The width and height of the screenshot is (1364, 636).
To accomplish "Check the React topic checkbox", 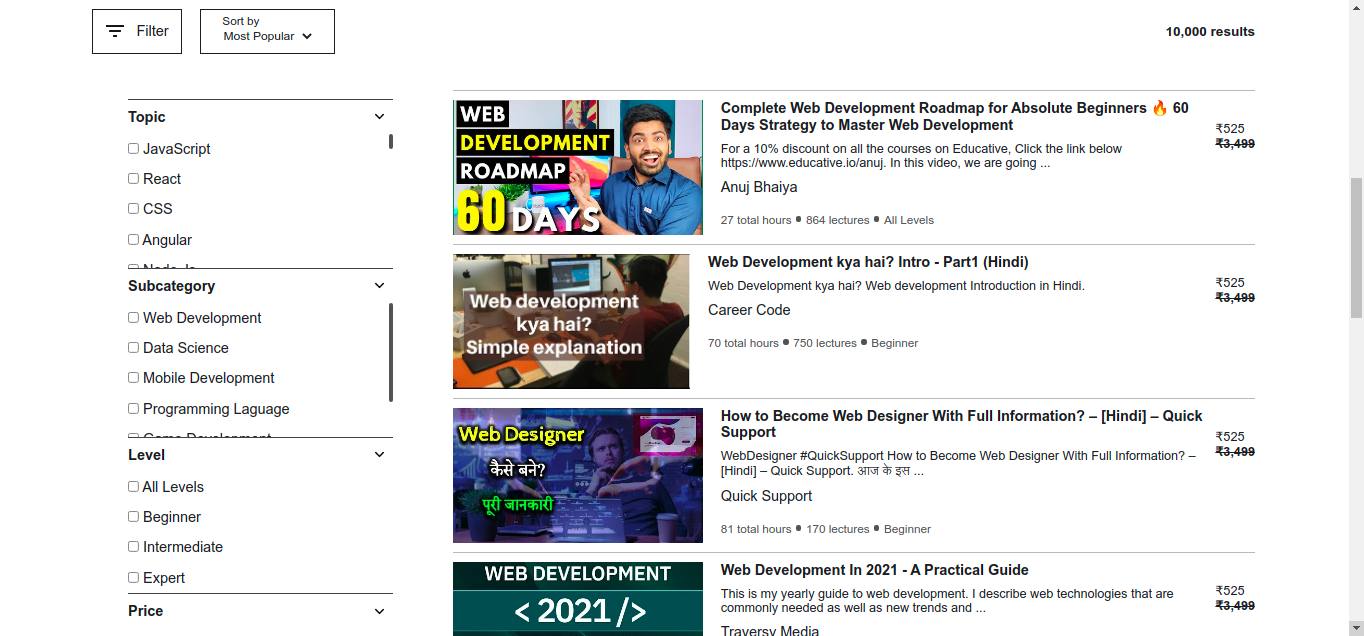I will pyautogui.click(x=133, y=178).
